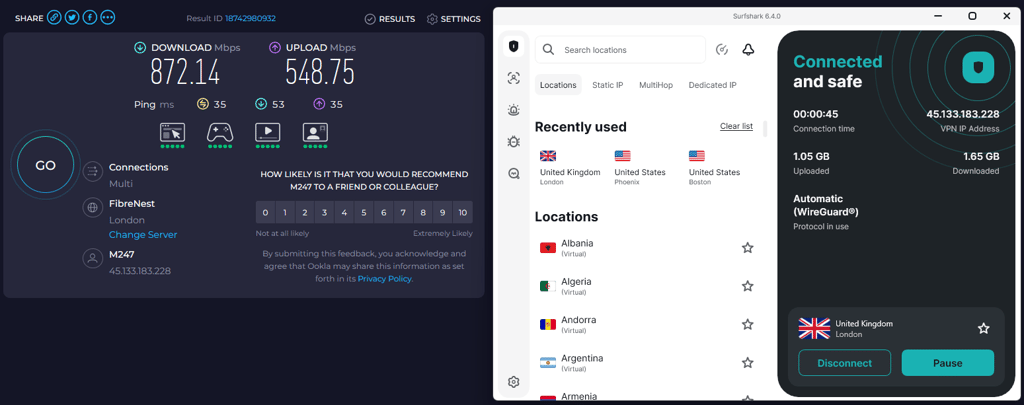This screenshot has height=405, width=1024.
Task: Click the Change Server link
Action: tap(143, 235)
